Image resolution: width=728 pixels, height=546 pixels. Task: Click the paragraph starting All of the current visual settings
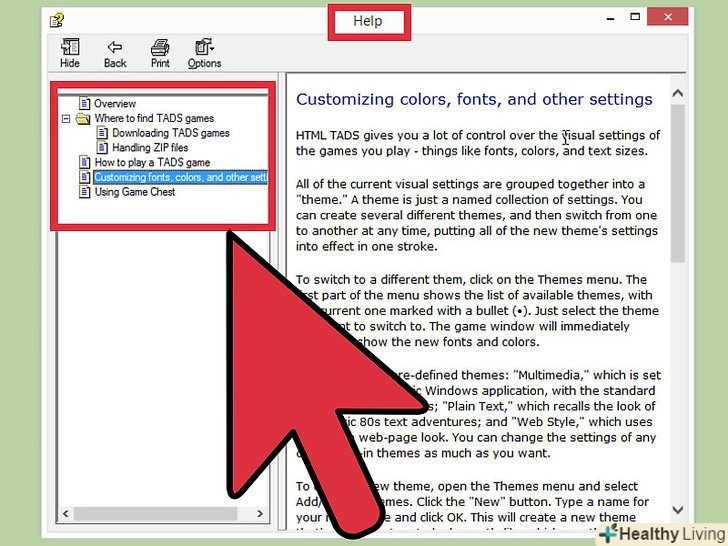tap(477, 215)
